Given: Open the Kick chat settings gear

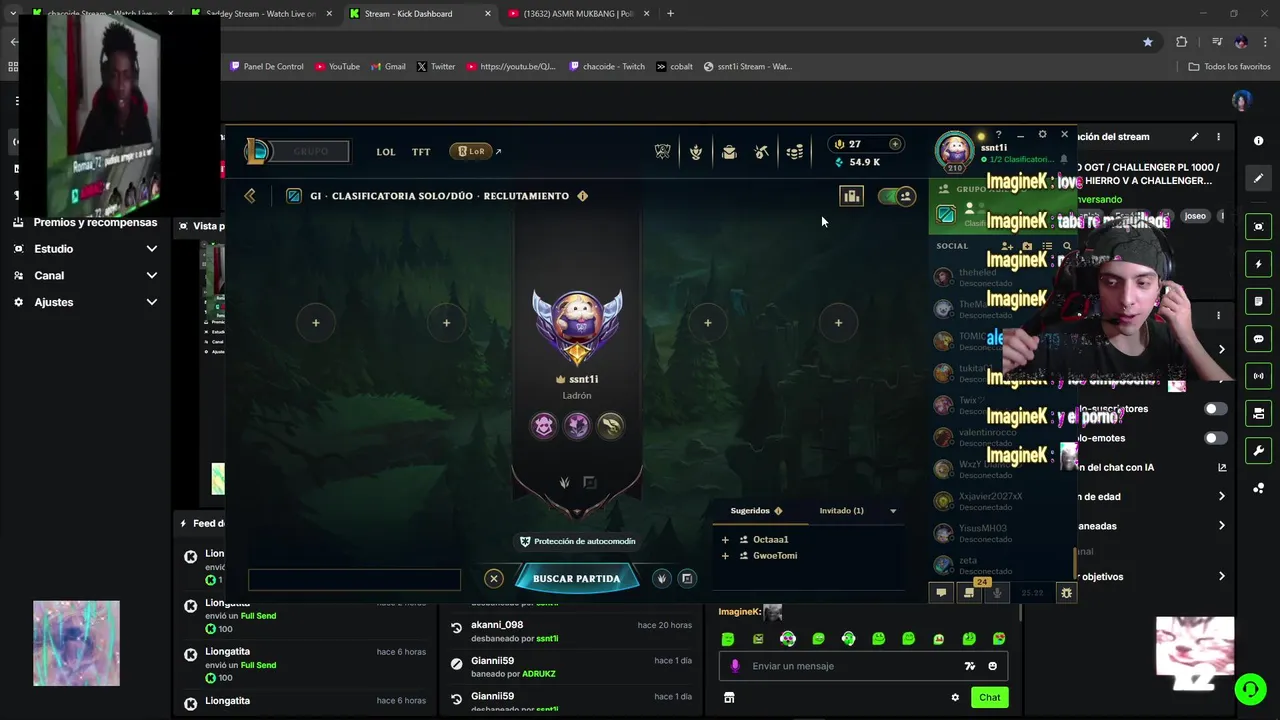Looking at the screenshot, I should point(955,697).
